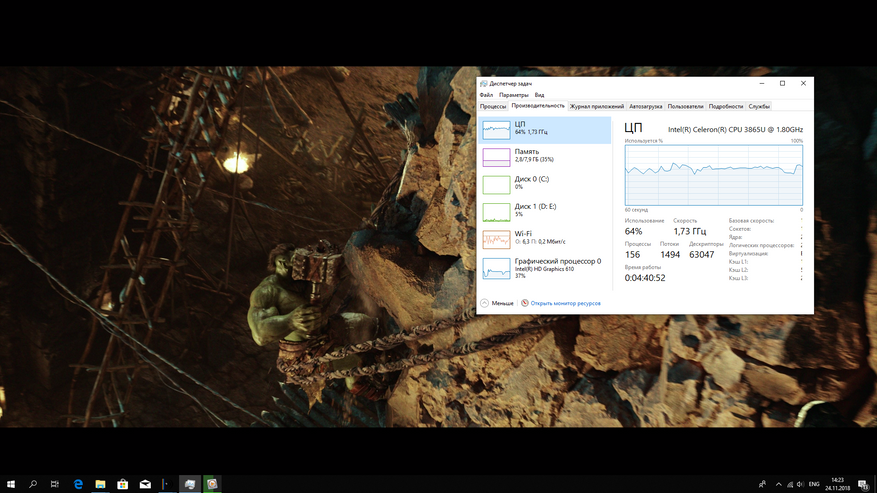Viewport: 877px width, 493px height.
Task: Show Диск 1 (D: E:) performance
Action: (x=544, y=211)
